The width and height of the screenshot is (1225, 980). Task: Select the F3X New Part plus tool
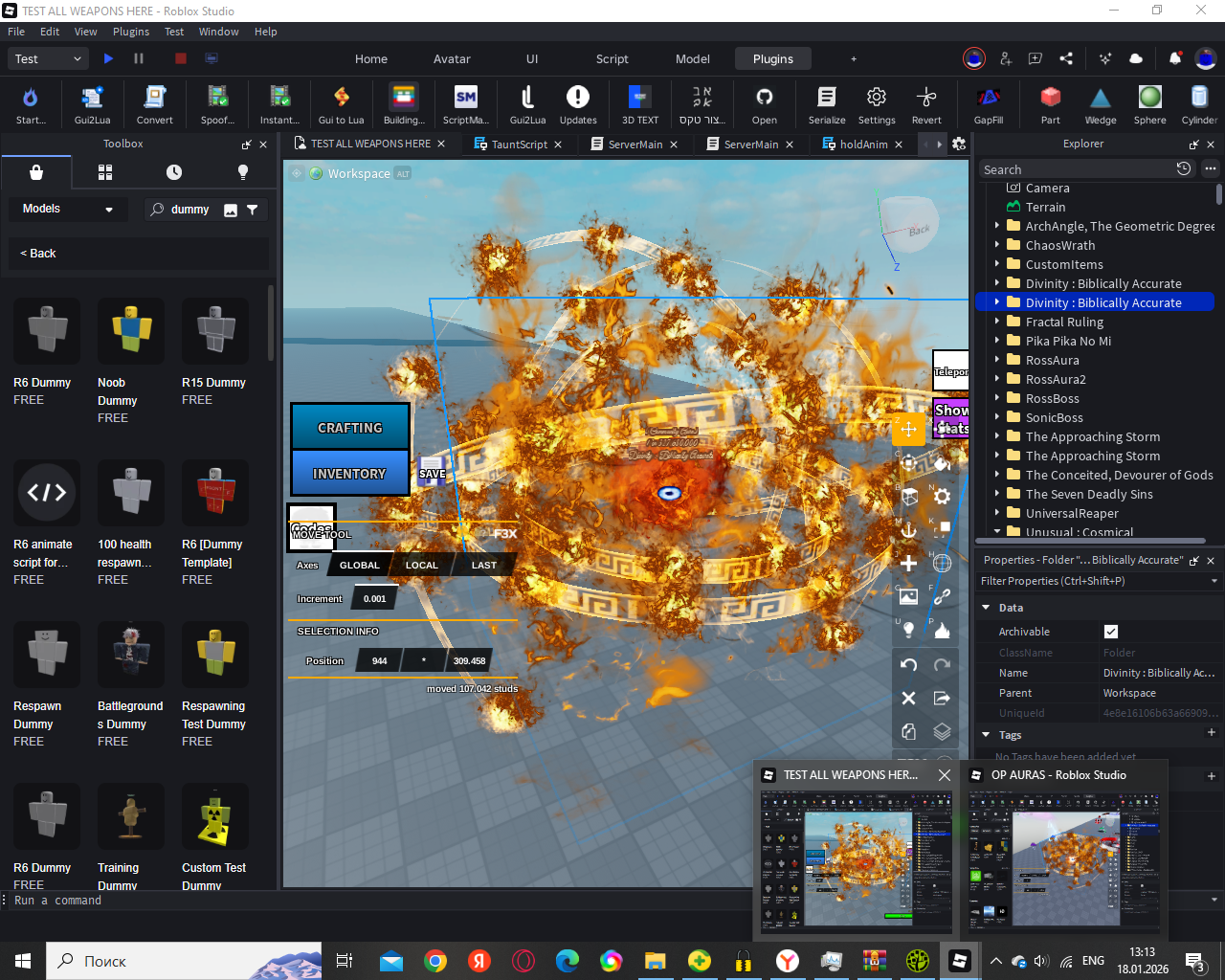[x=909, y=563]
